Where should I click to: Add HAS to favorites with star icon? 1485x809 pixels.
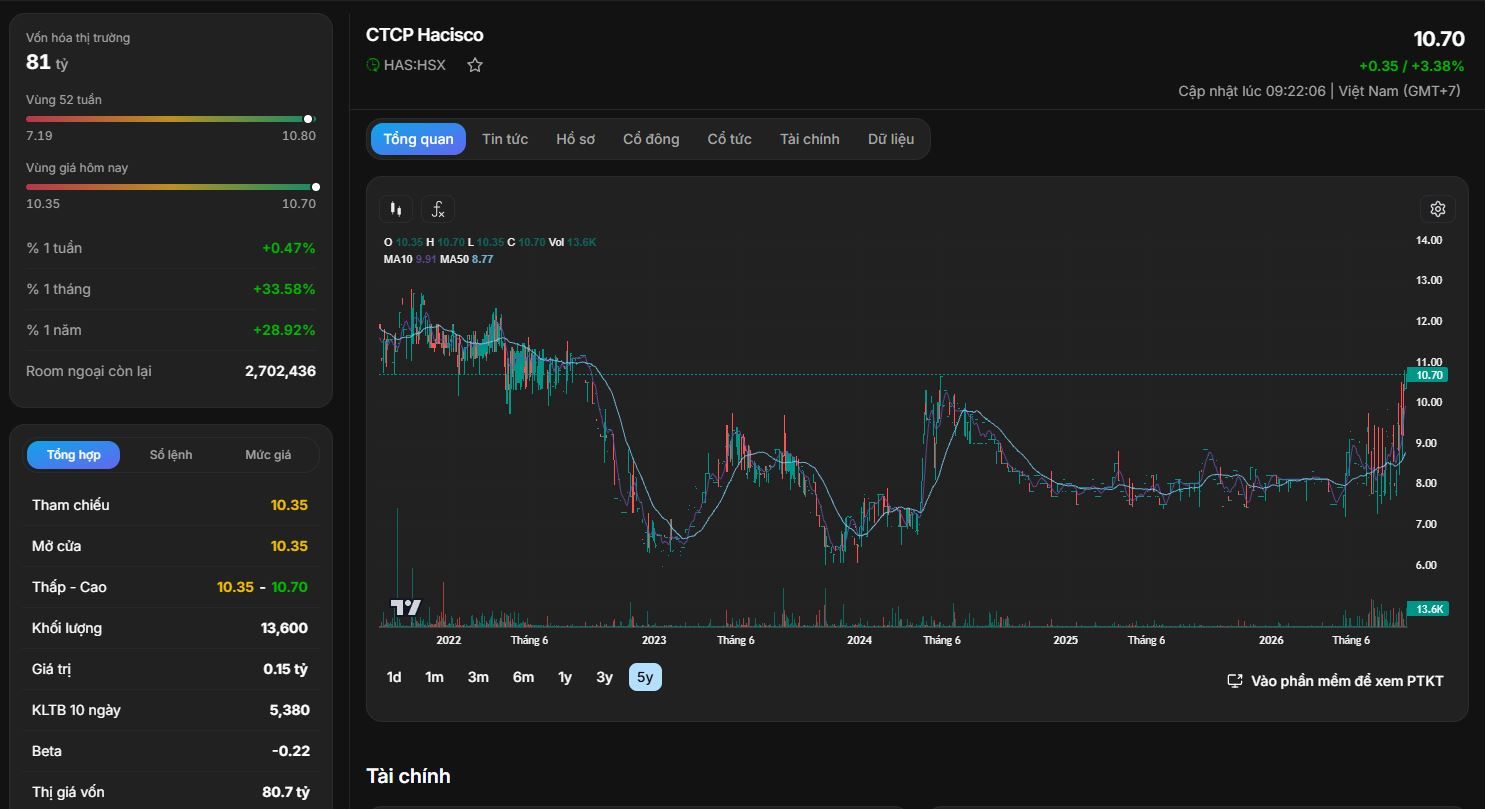click(475, 65)
